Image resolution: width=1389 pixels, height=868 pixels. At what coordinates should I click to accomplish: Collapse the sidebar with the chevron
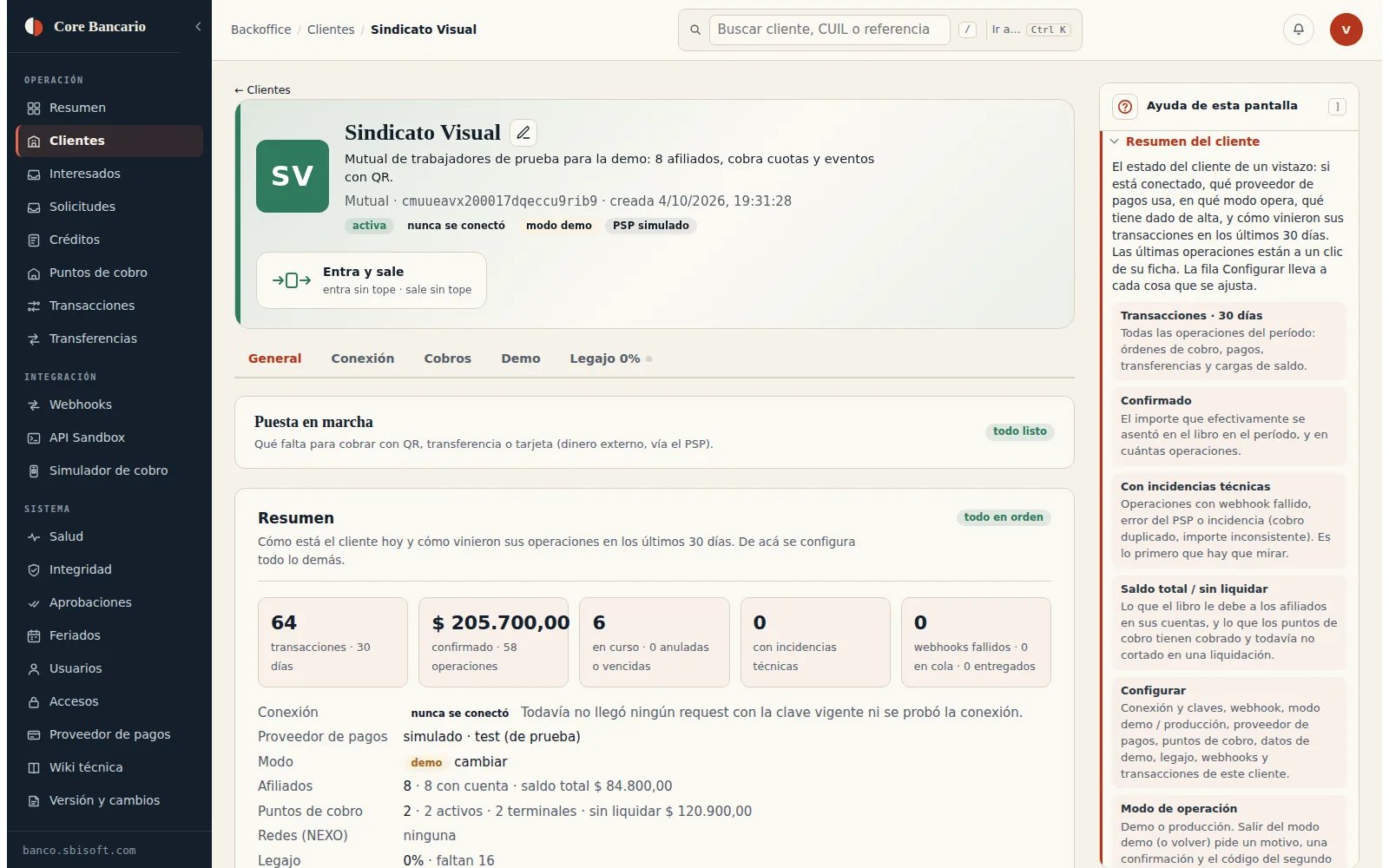point(198,27)
